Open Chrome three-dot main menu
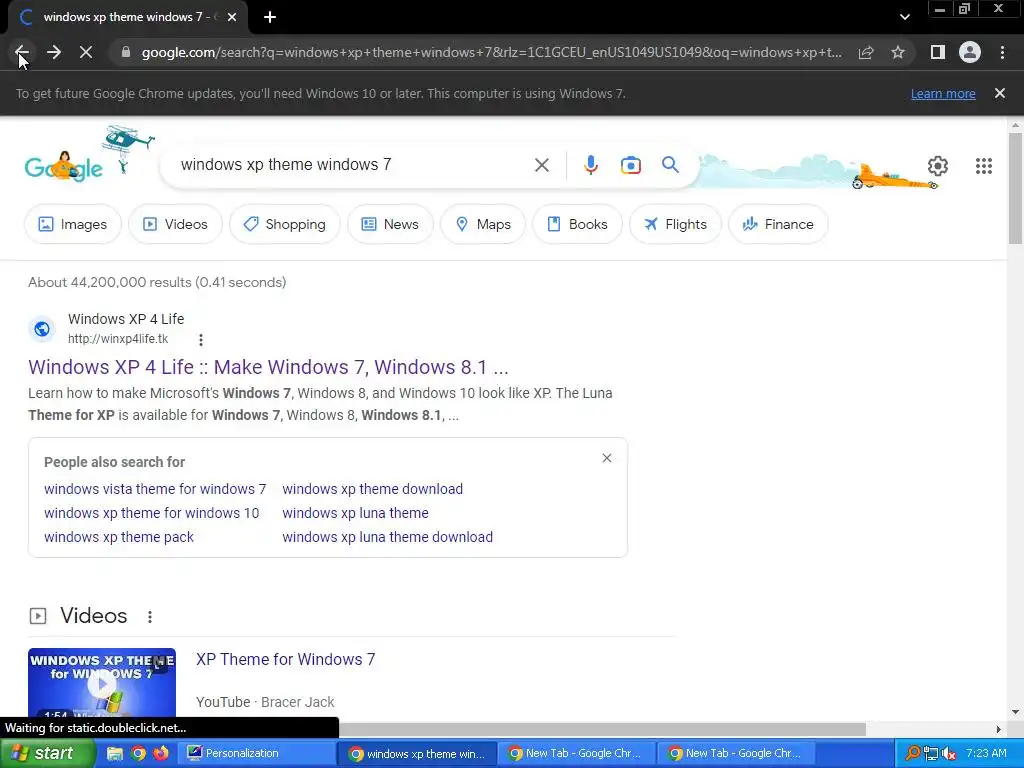This screenshot has height=768, width=1024. pos(1002,52)
